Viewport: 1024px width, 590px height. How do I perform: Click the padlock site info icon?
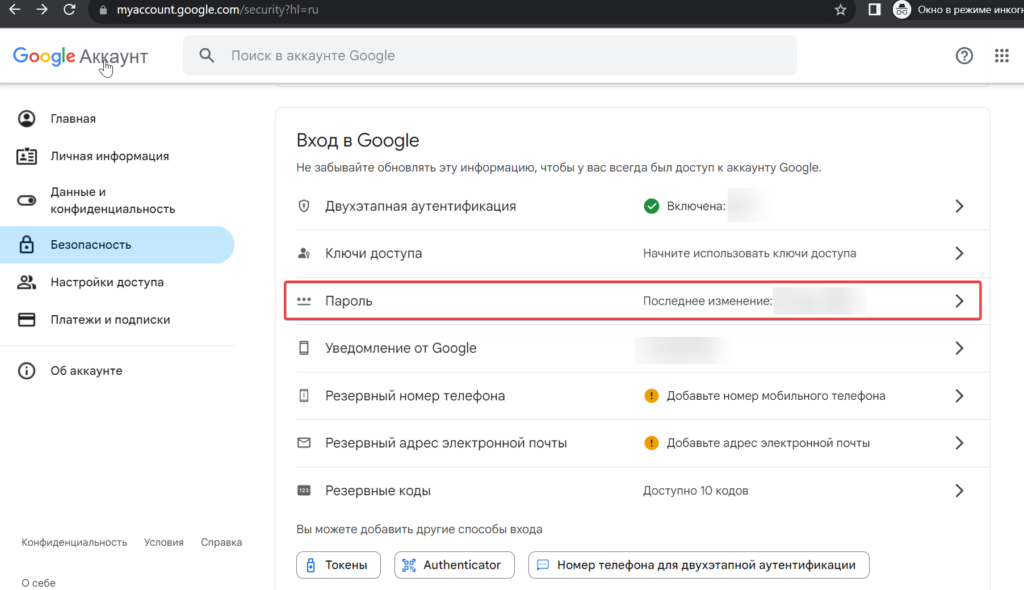[x=103, y=10]
